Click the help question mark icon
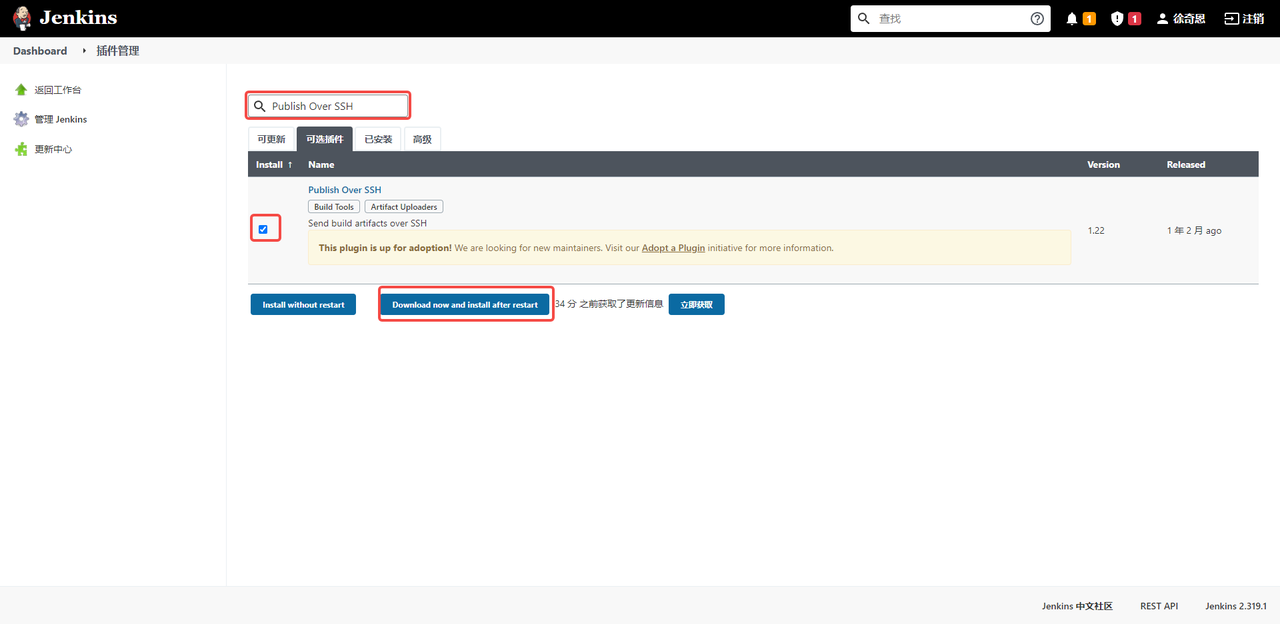Viewport: 1280px width, 624px height. 1037,18
